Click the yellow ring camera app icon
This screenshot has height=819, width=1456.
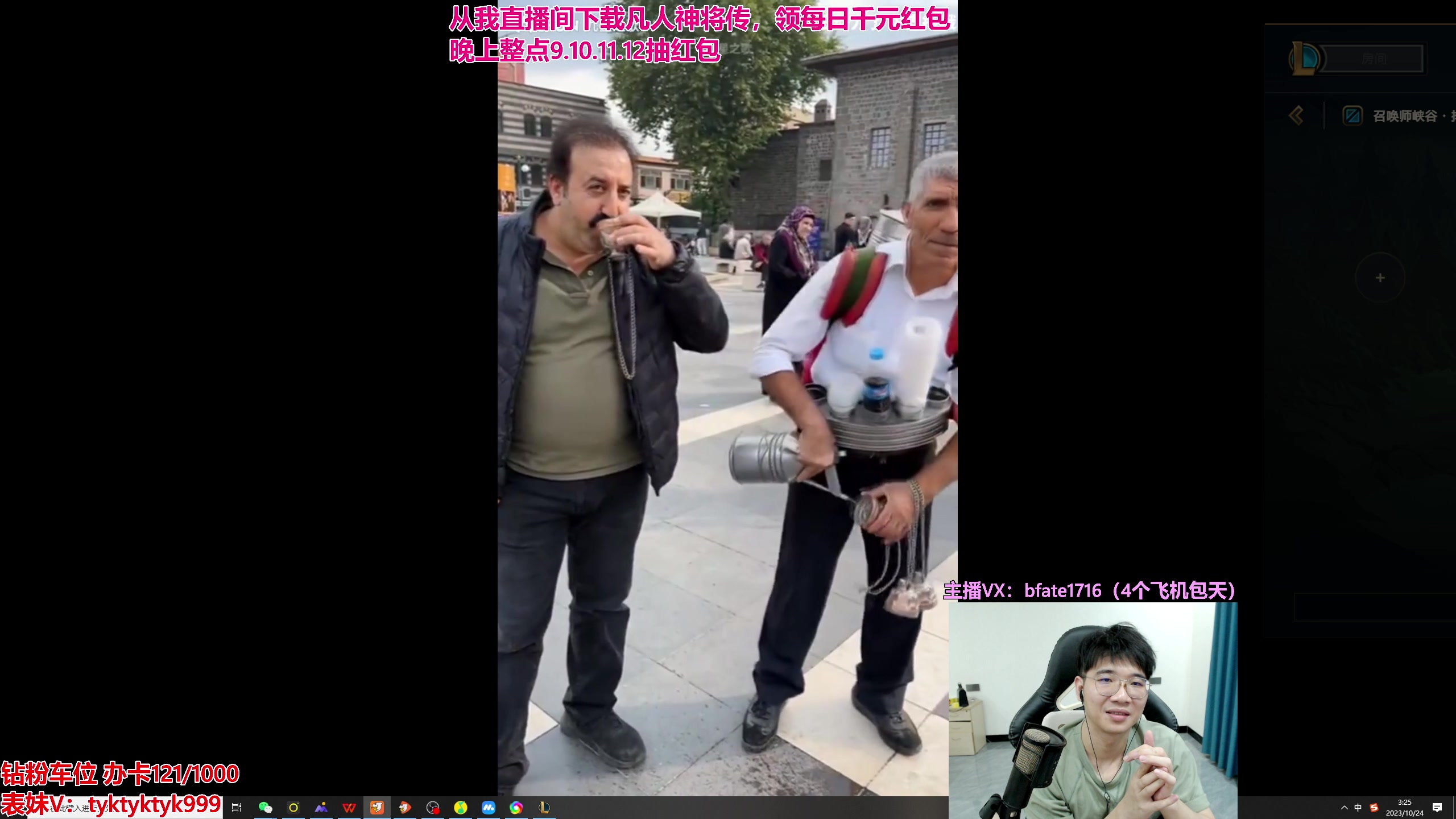[x=293, y=807]
